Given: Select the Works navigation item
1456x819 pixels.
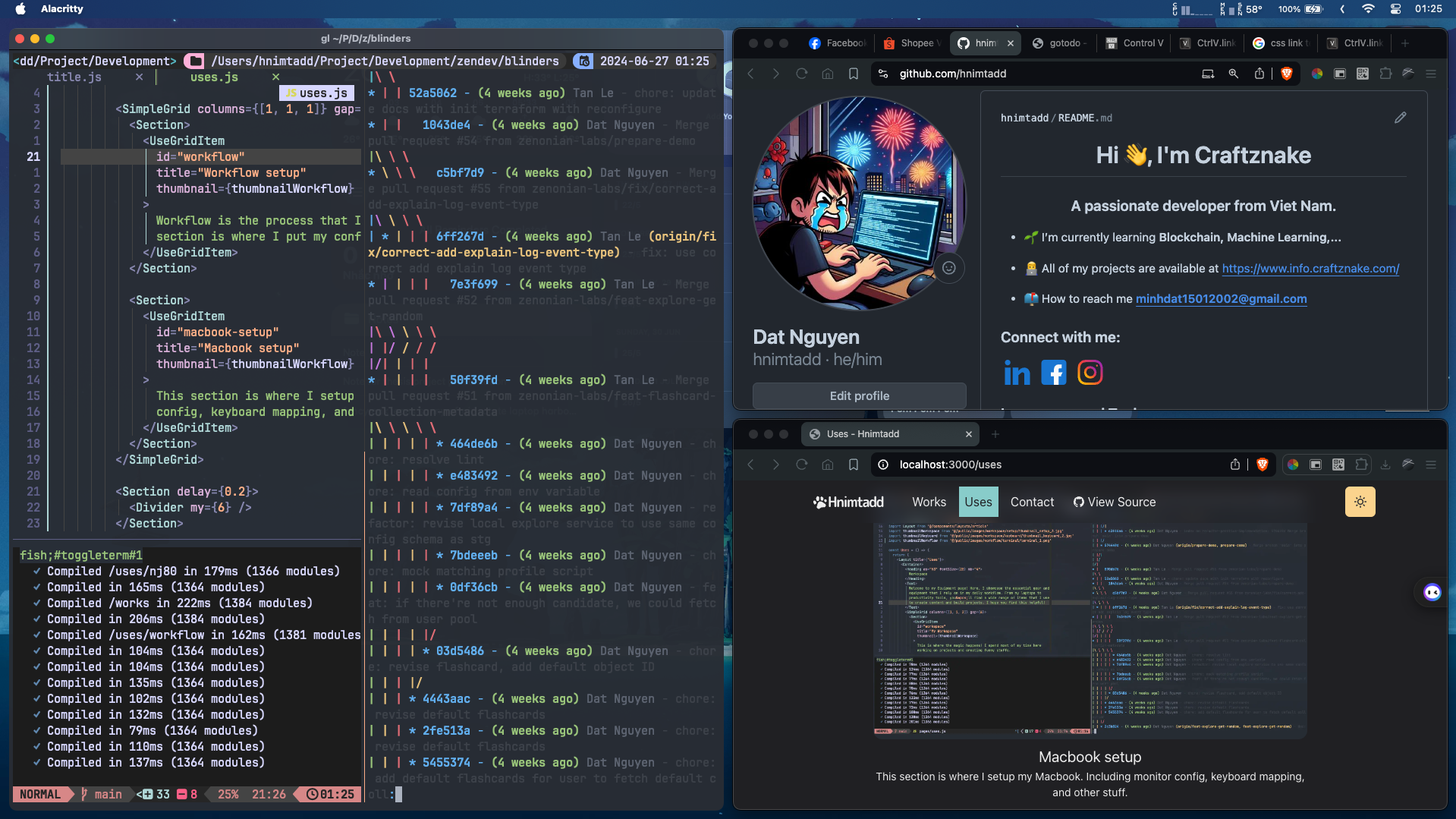Looking at the screenshot, I should 929,502.
